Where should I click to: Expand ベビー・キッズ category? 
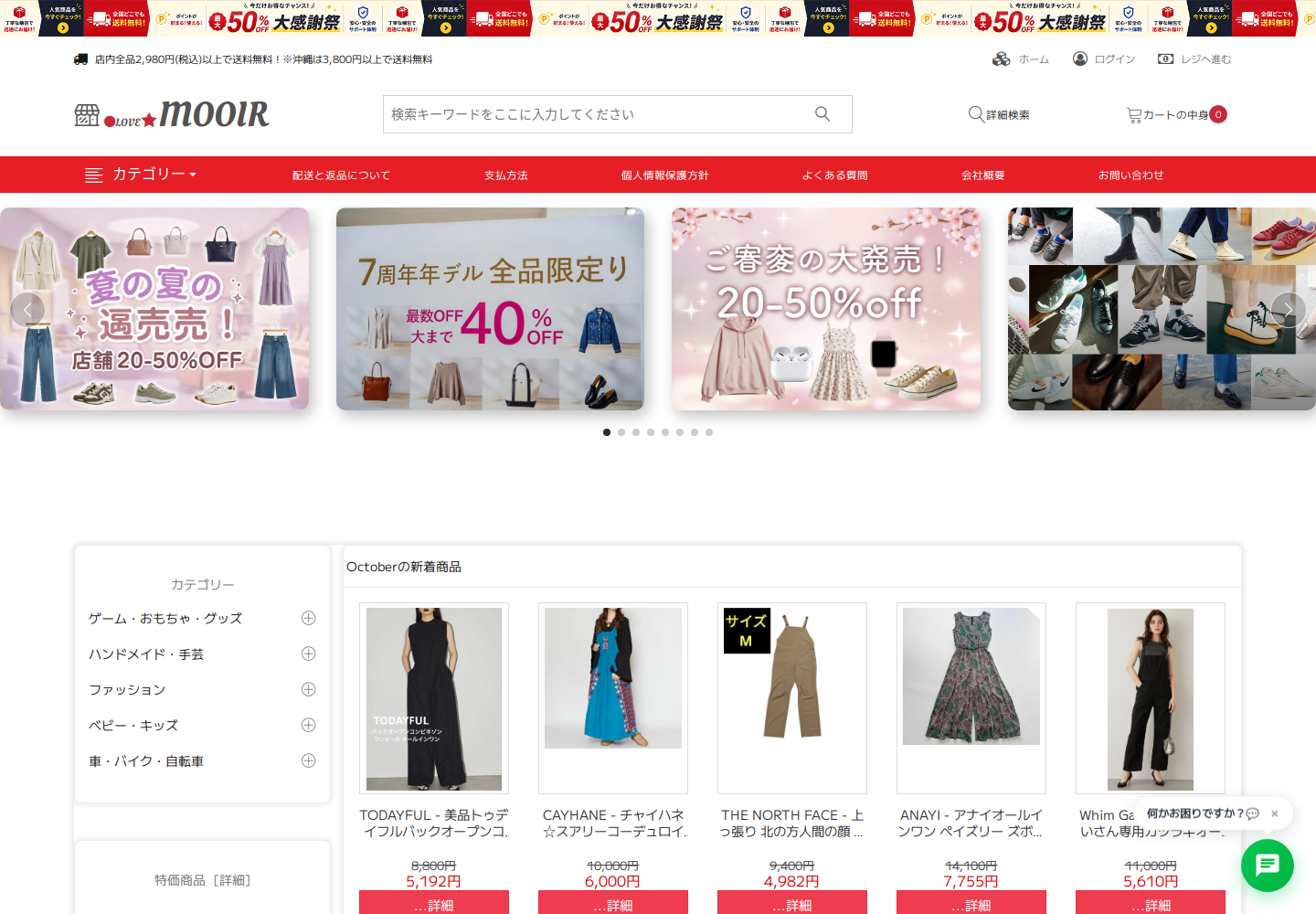[x=309, y=725]
